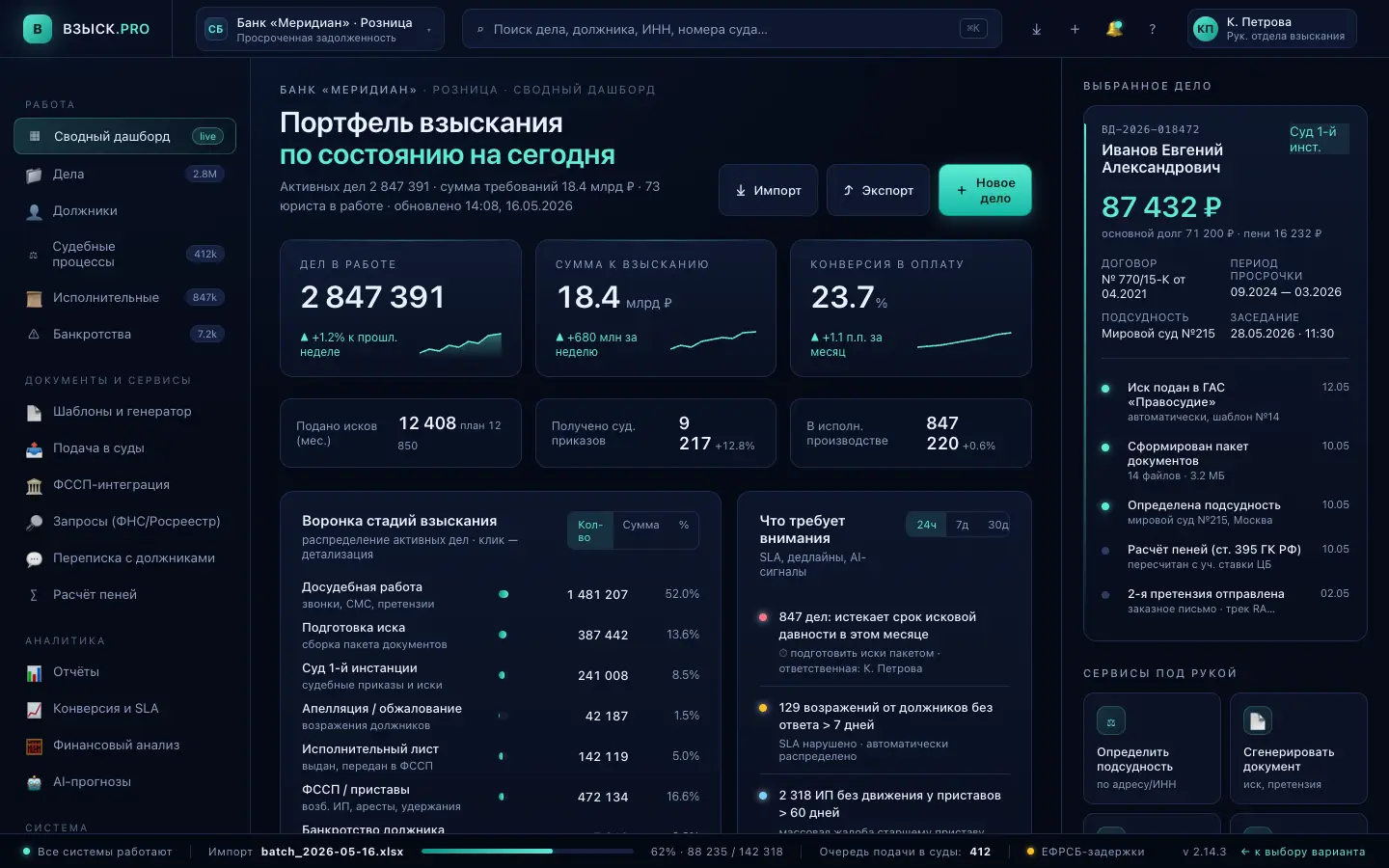The width and height of the screenshot is (1389, 868).
Task: Click the import progress bar
Action: click(x=528, y=852)
